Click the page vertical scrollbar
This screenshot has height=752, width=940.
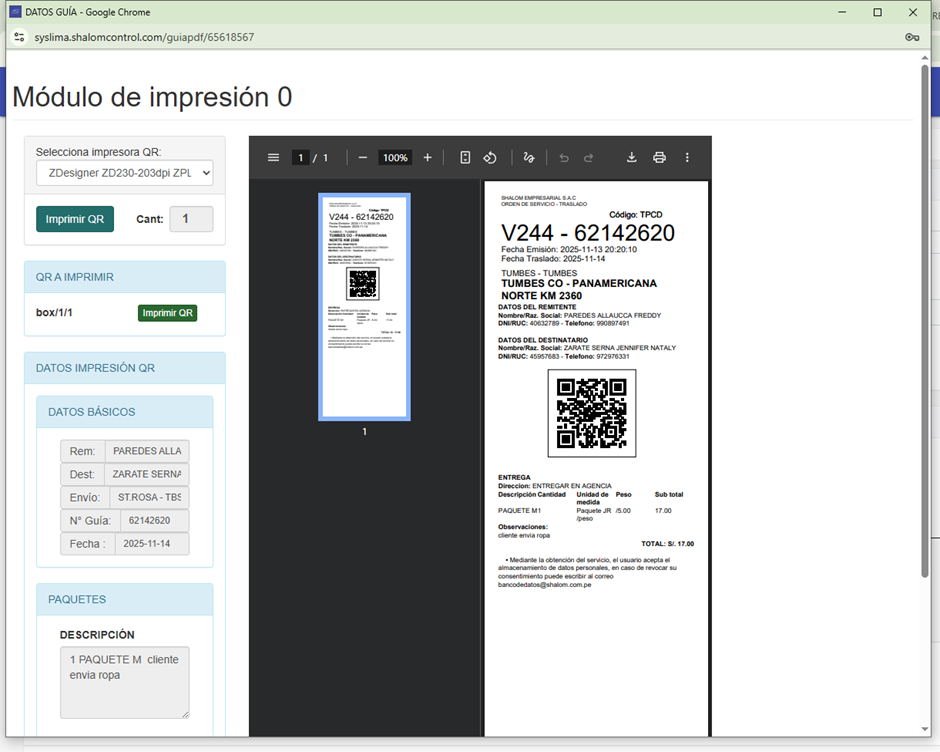925,320
